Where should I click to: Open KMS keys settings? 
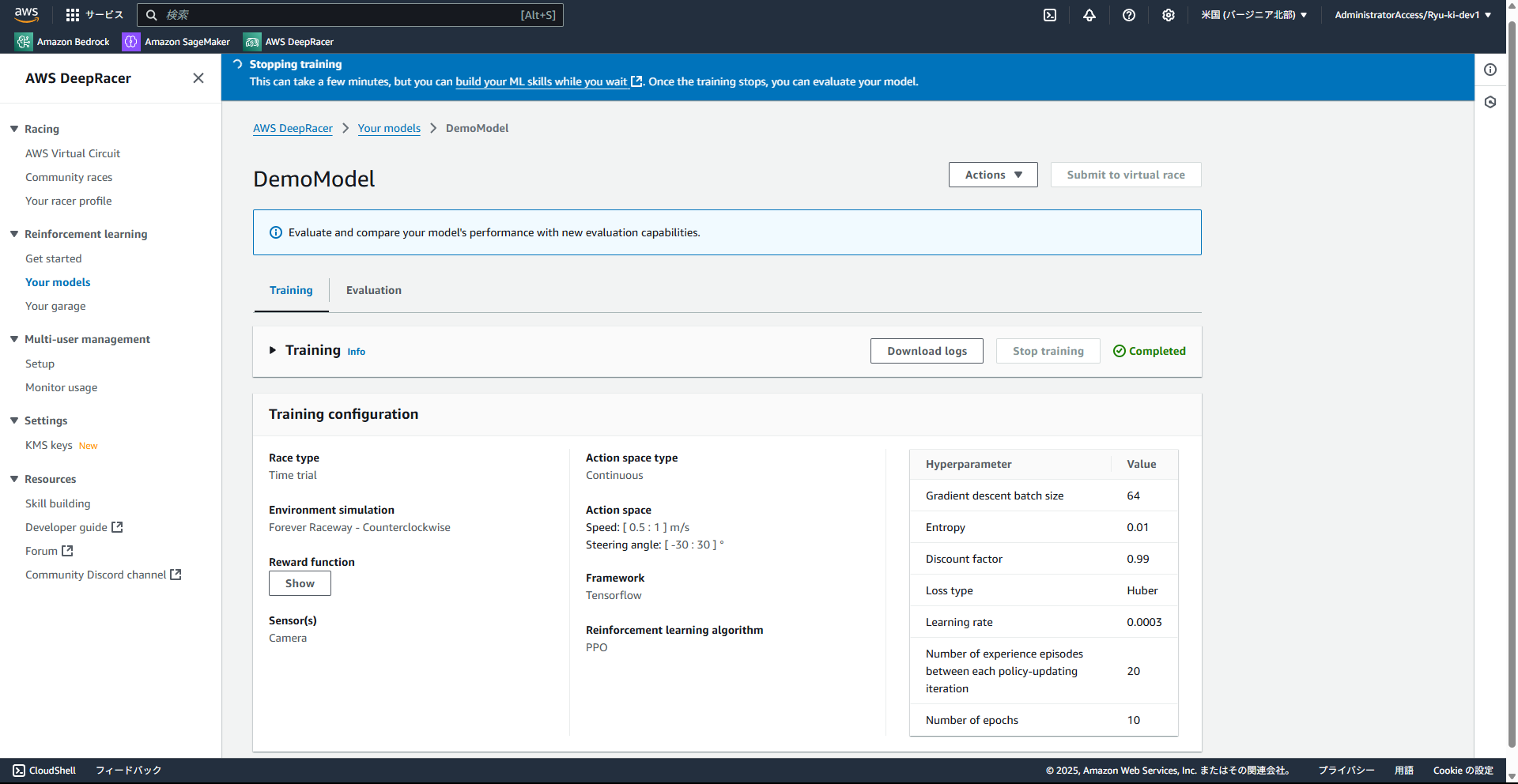click(49, 445)
